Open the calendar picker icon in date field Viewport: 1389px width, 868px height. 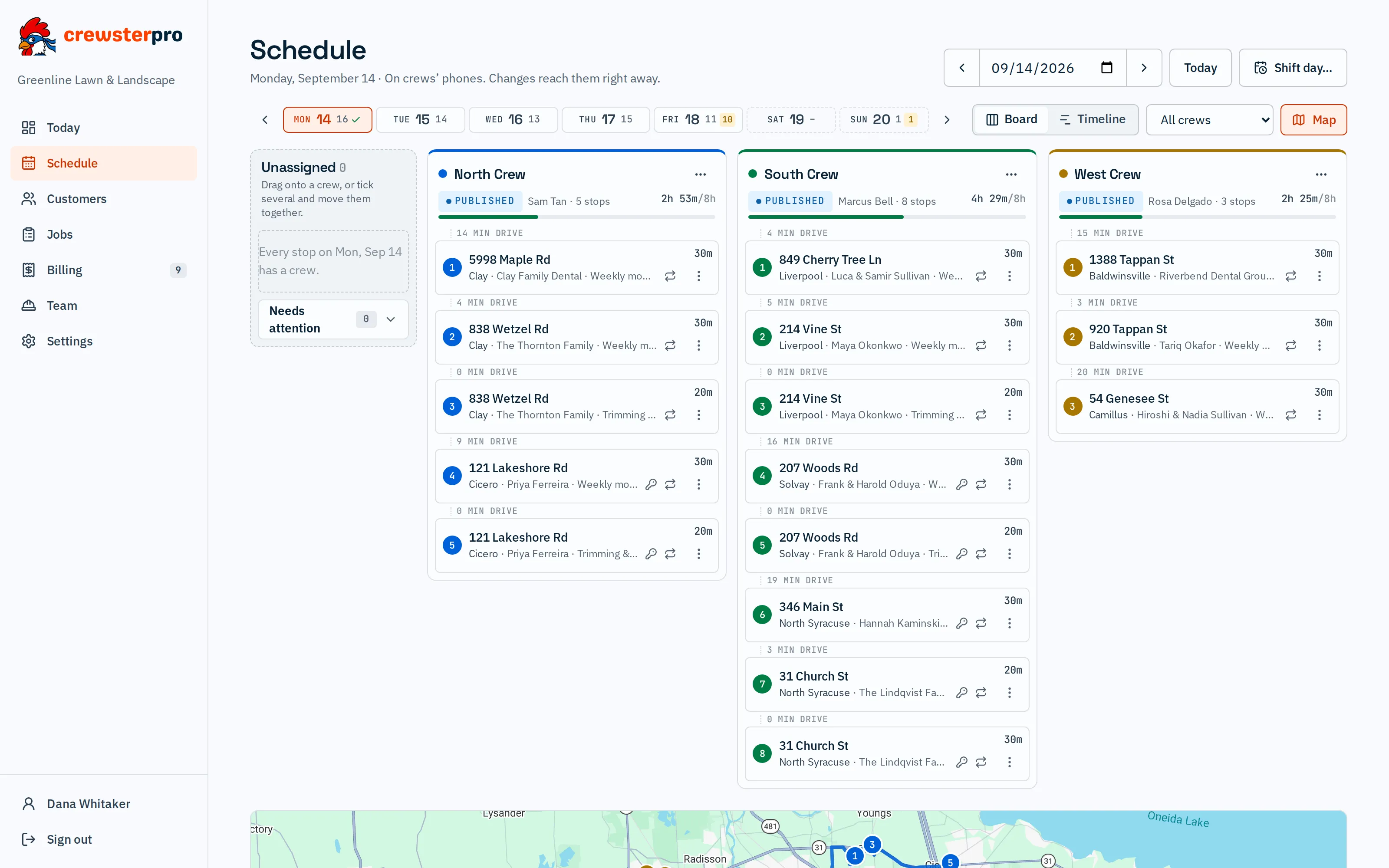[x=1106, y=68]
